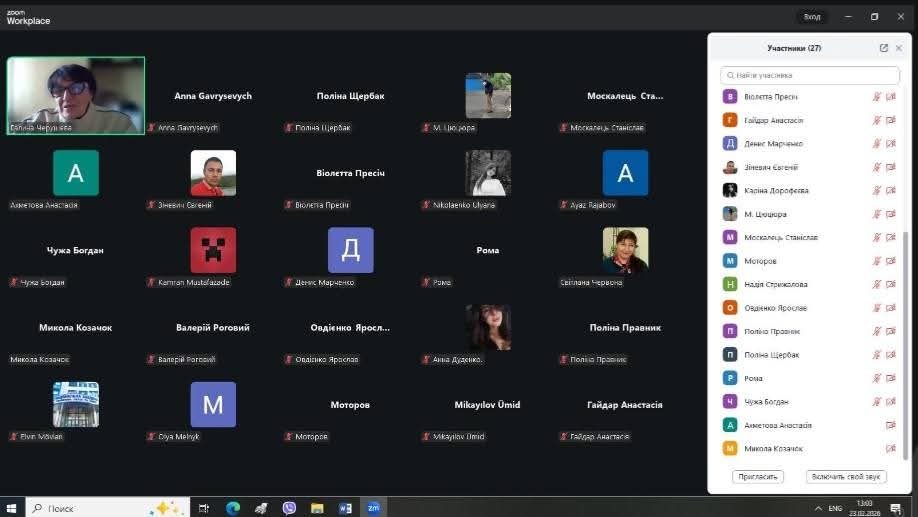Click muted mic icon for Віолетта Пресіч in list

point(877,97)
